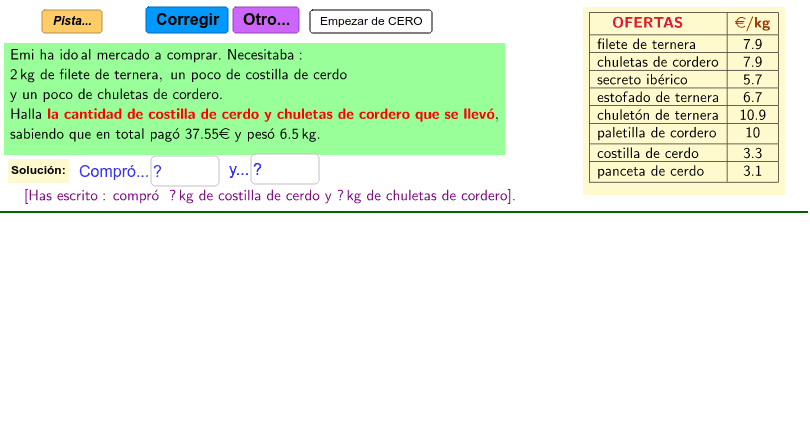Click the price 5.7 for secreto ibérico
This screenshot has height=447, width=810.
pyautogui.click(x=753, y=79)
